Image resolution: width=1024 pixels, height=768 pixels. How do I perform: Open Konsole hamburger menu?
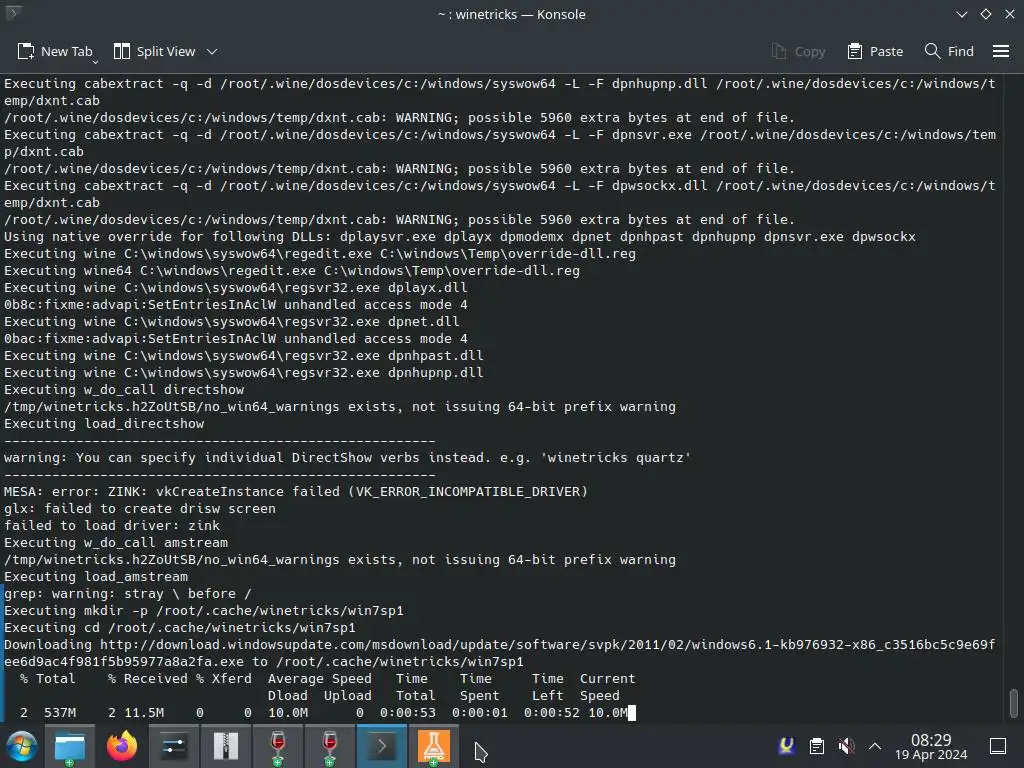pos(1001,51)
